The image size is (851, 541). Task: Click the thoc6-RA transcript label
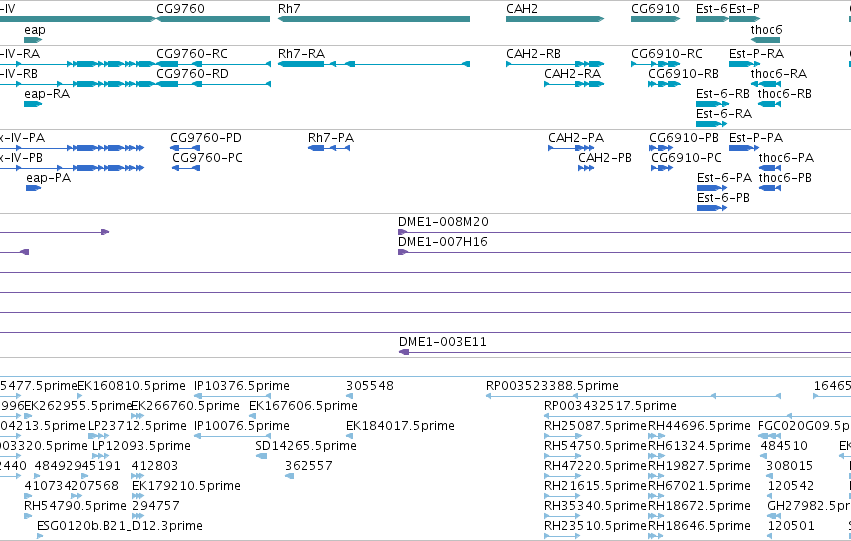pos(778,74)
